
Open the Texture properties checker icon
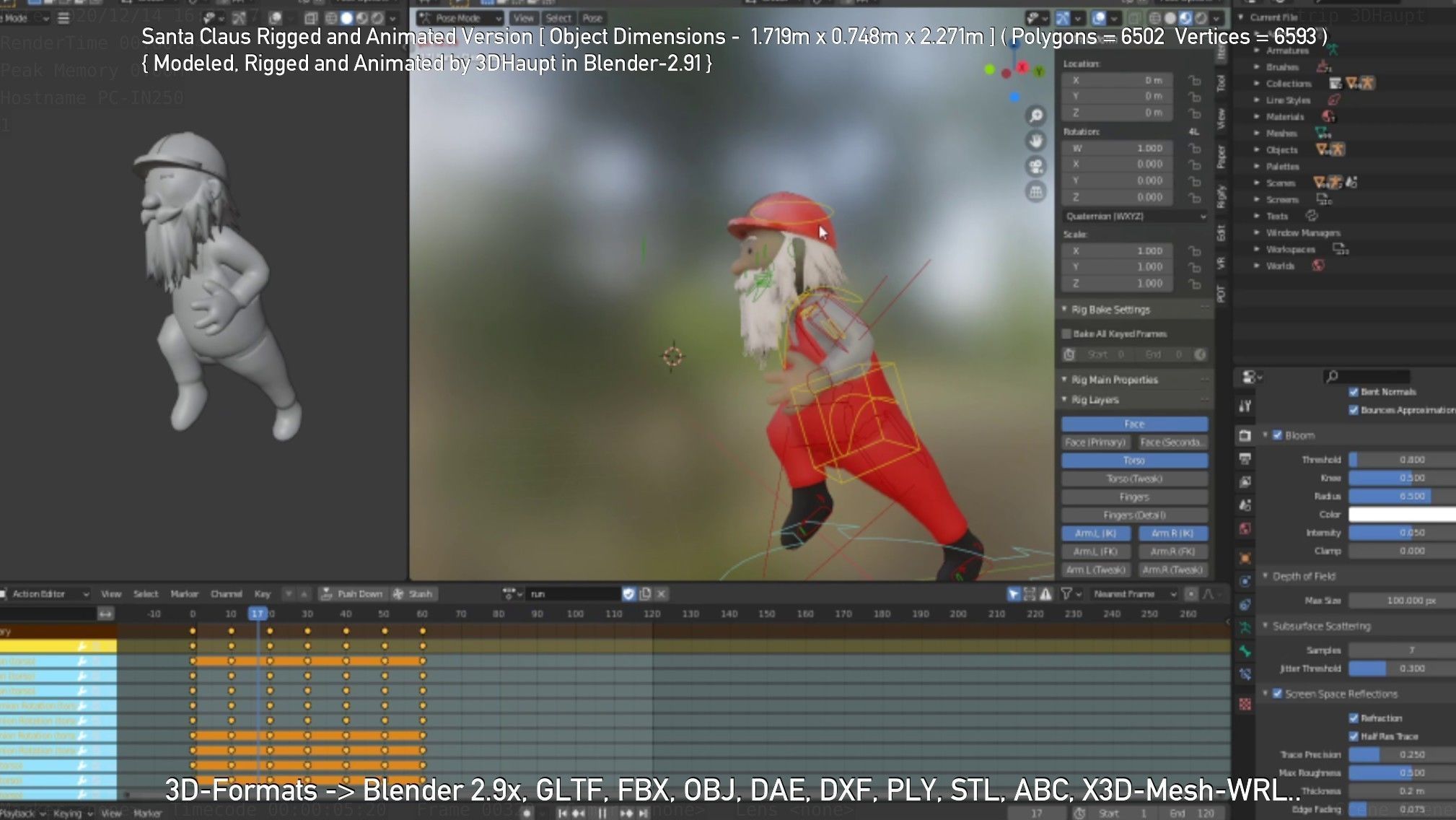1245,704
